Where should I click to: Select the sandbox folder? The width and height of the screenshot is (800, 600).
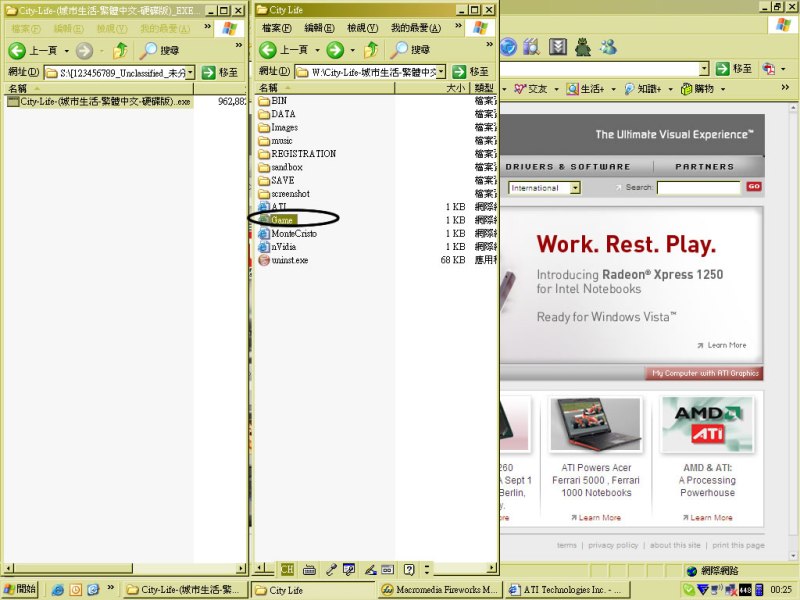[x=281, y=167]
